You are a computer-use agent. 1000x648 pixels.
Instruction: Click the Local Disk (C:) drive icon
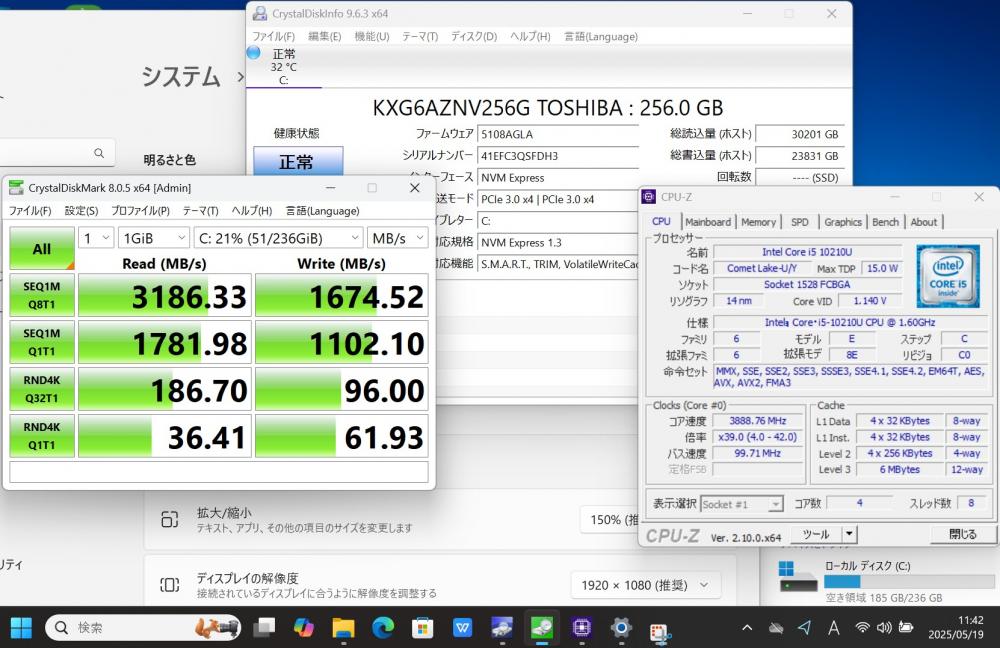tap(797, 575)
